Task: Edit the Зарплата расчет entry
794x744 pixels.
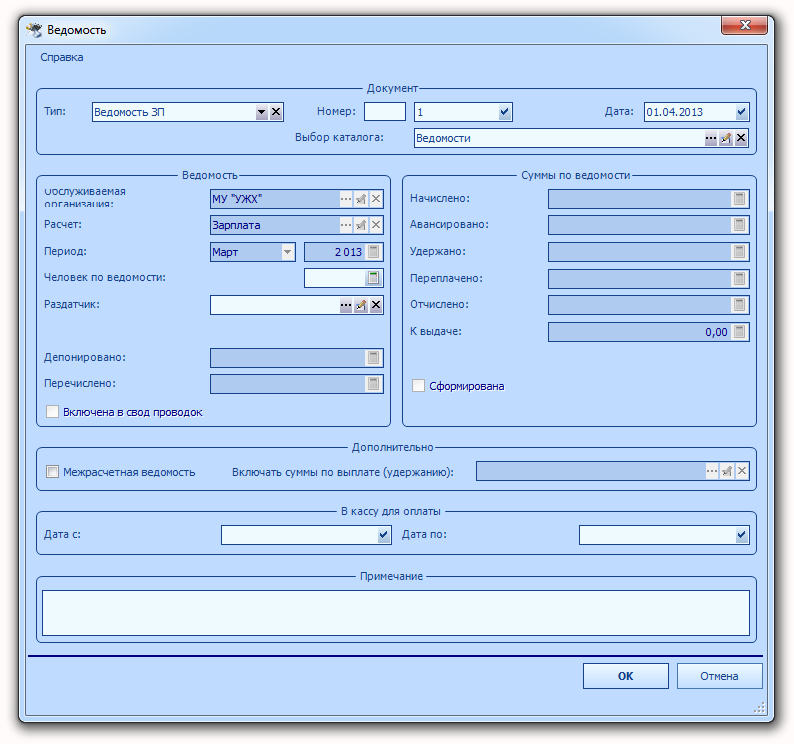Action: (361, 225)
